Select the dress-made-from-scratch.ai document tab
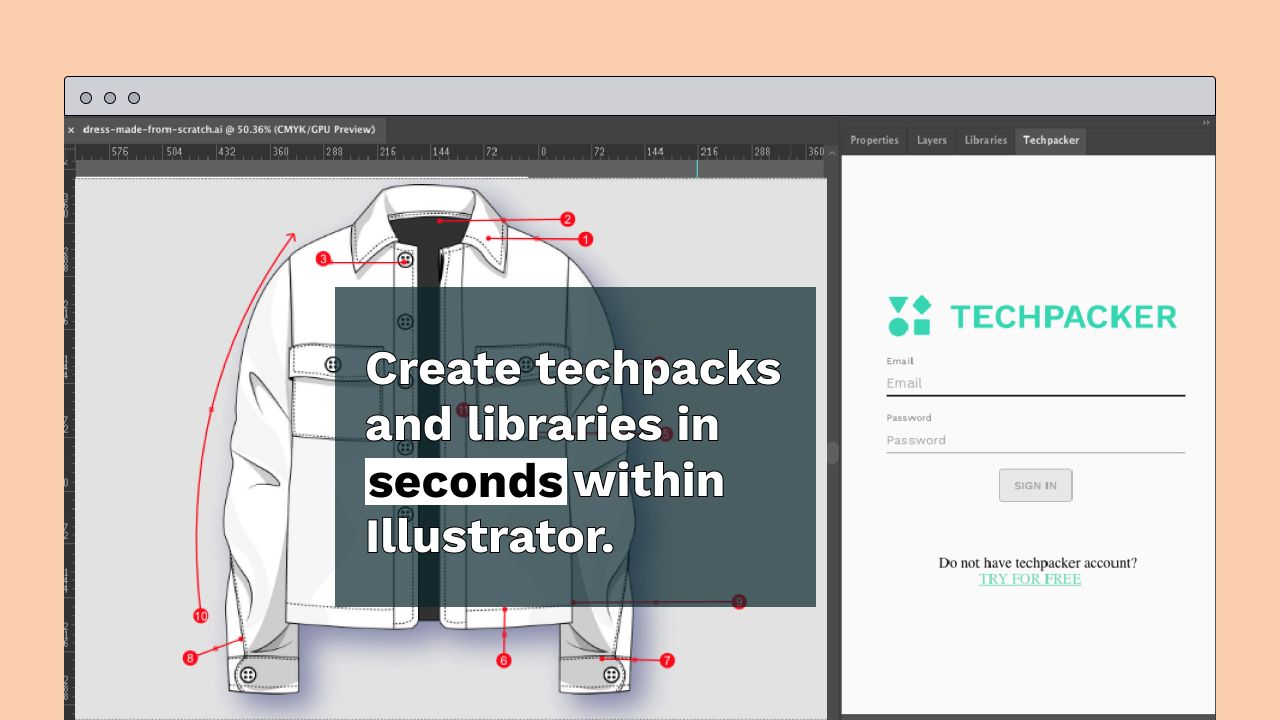 [229, 129]
